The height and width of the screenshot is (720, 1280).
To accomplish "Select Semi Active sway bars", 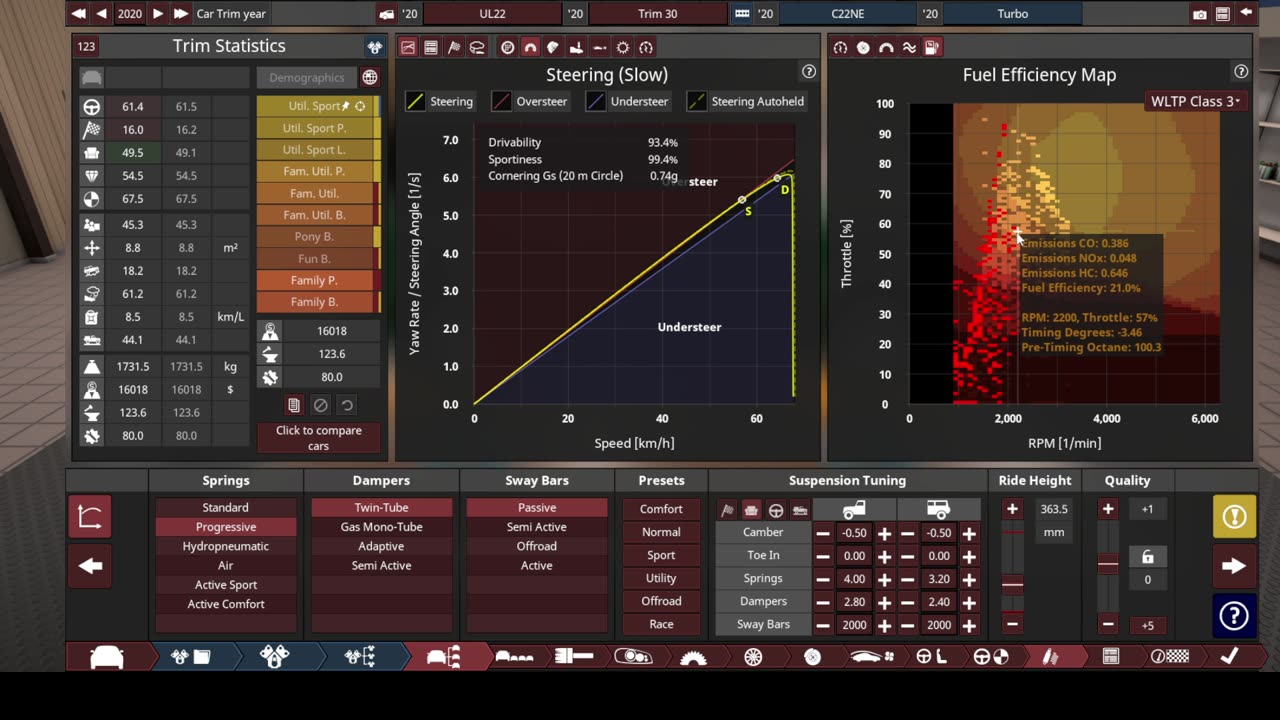I will pos(537,527).
